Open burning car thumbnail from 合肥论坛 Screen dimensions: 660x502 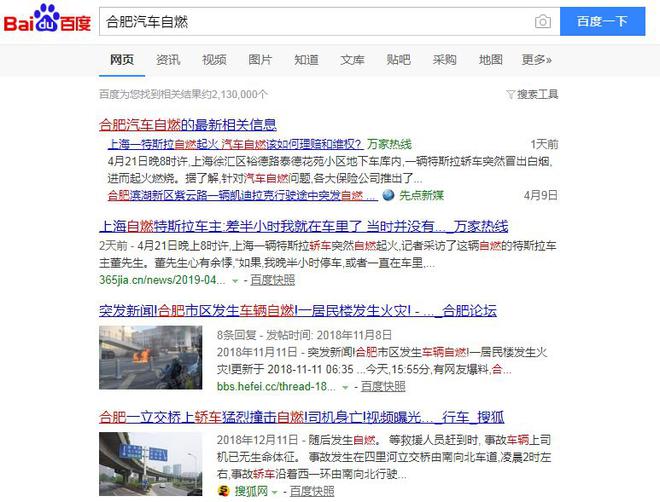click(x=151, y=357)
